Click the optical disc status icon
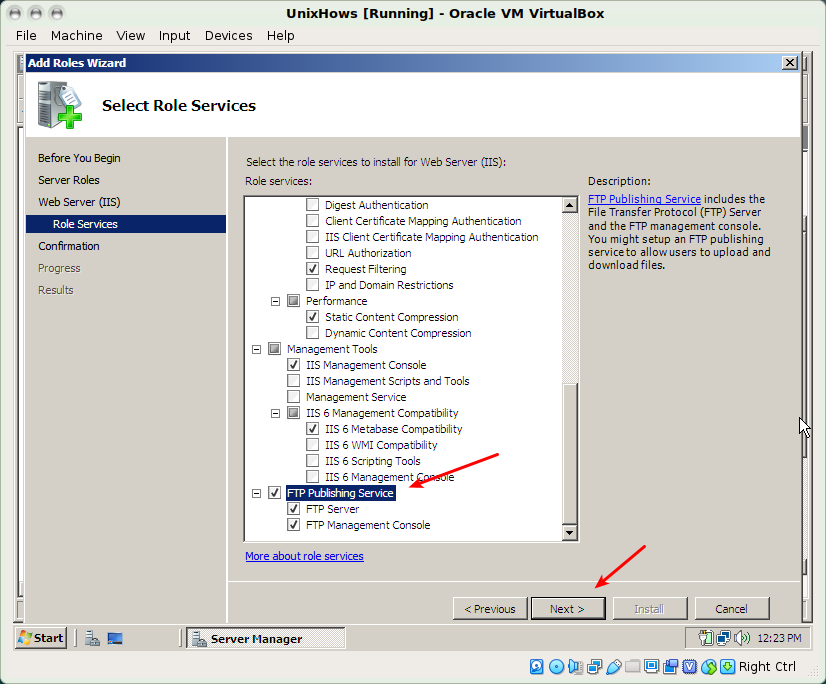Viewport: 826px width, 684px height. [x=556, y=667]
